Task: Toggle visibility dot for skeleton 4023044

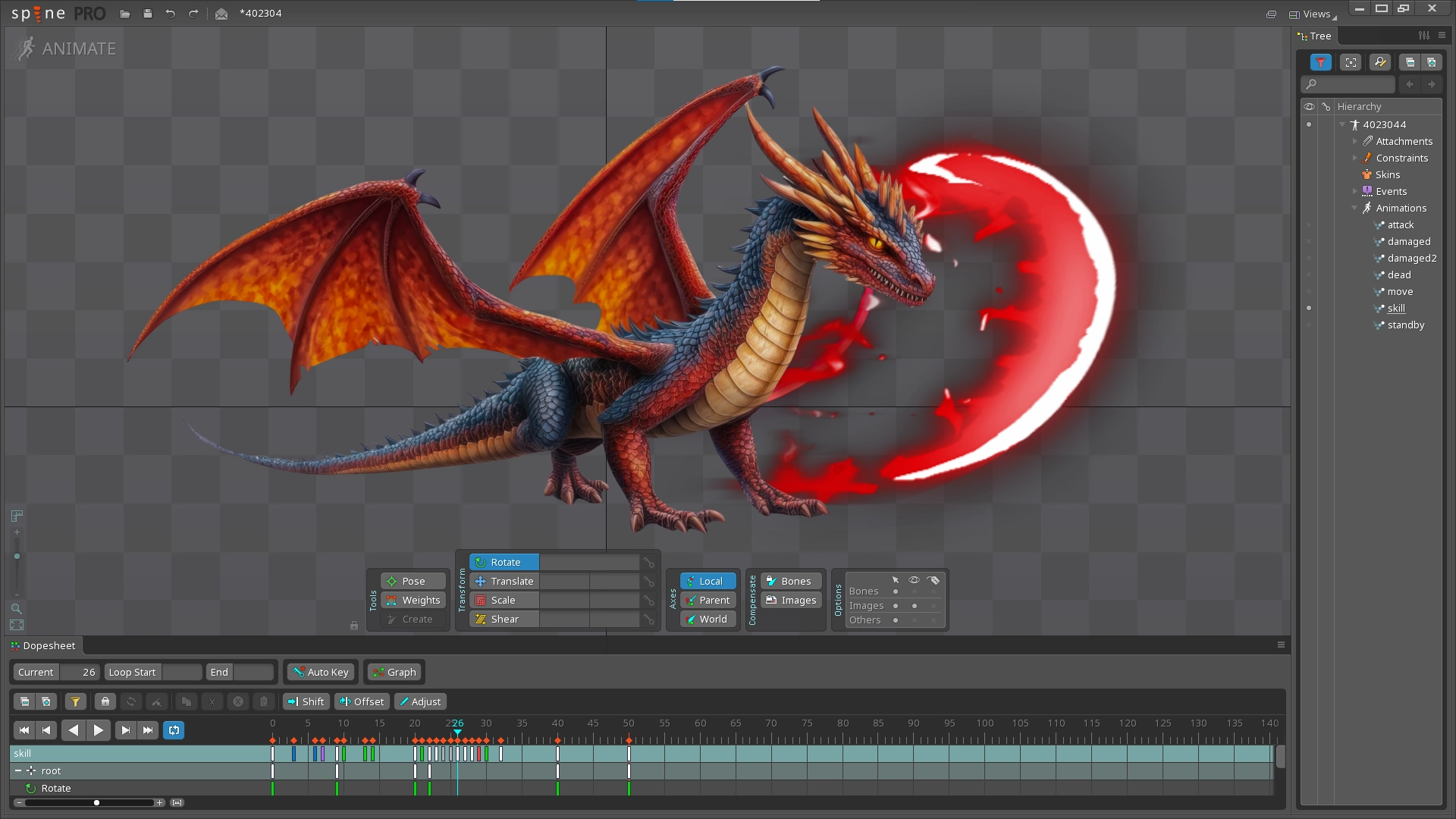Action: [x=1308, y=124]
